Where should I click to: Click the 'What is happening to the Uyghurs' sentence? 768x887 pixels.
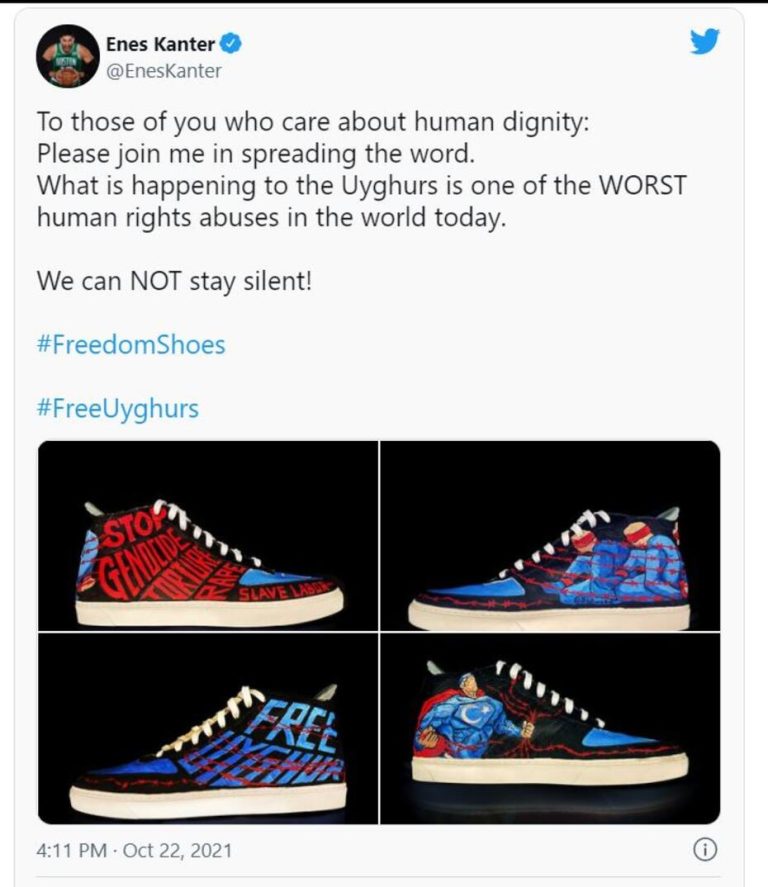point(361,201)
